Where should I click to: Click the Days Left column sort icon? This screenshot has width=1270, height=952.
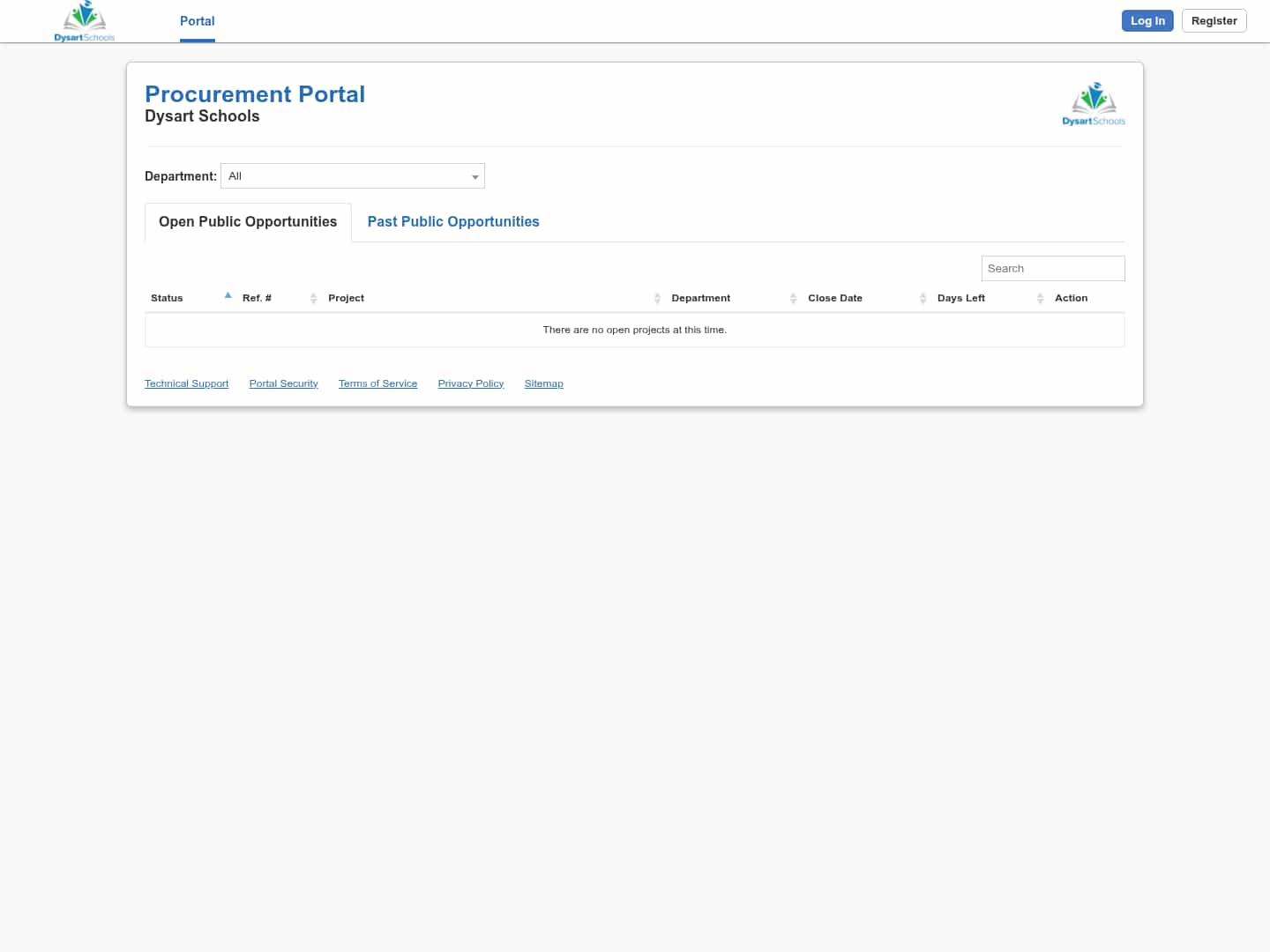[1040, 298]
